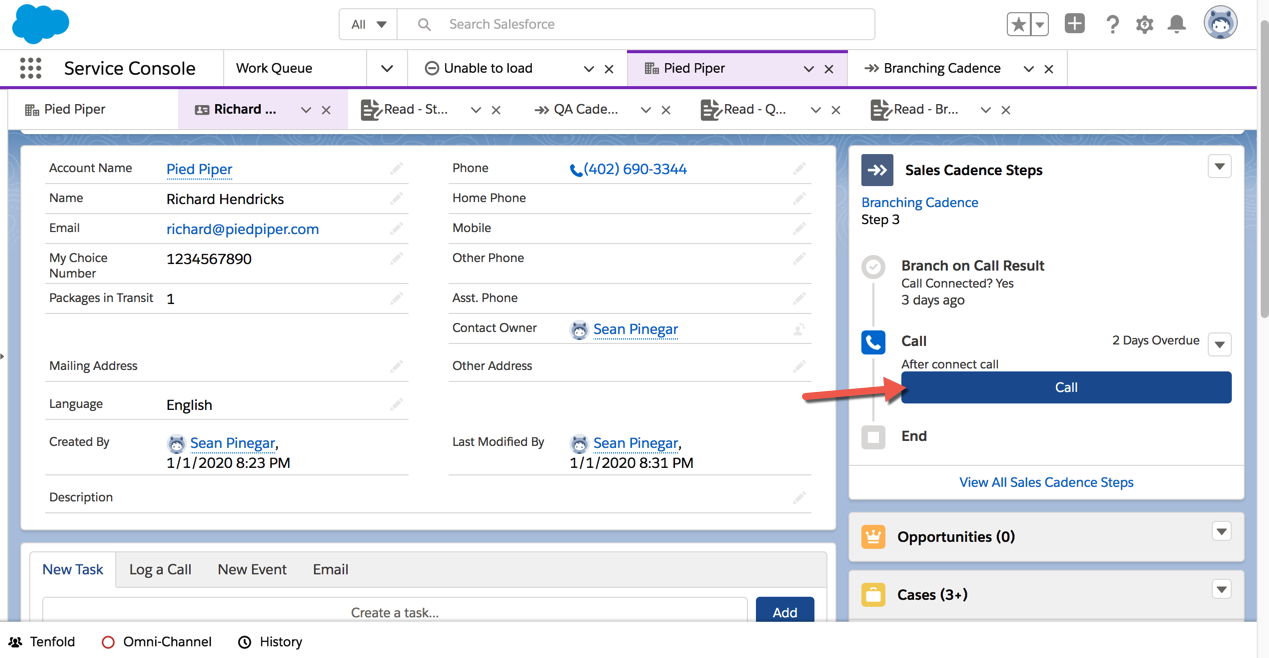Expand the Opportunities panel dropdown arrow
Screen dimensions: 1269x658
tap(1221, 532)
